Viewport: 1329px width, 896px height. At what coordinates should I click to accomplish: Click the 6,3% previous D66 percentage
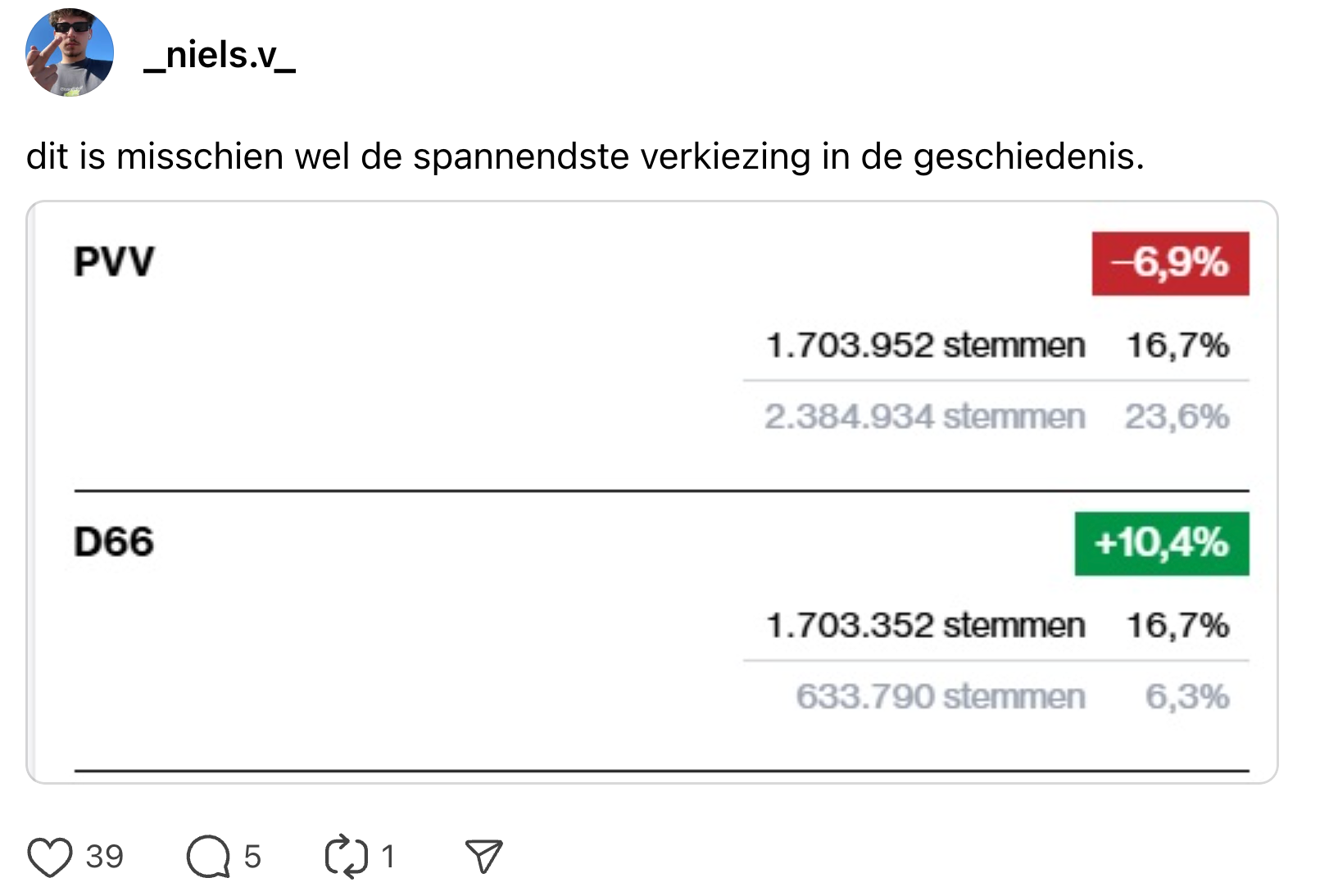[1187, 697]
